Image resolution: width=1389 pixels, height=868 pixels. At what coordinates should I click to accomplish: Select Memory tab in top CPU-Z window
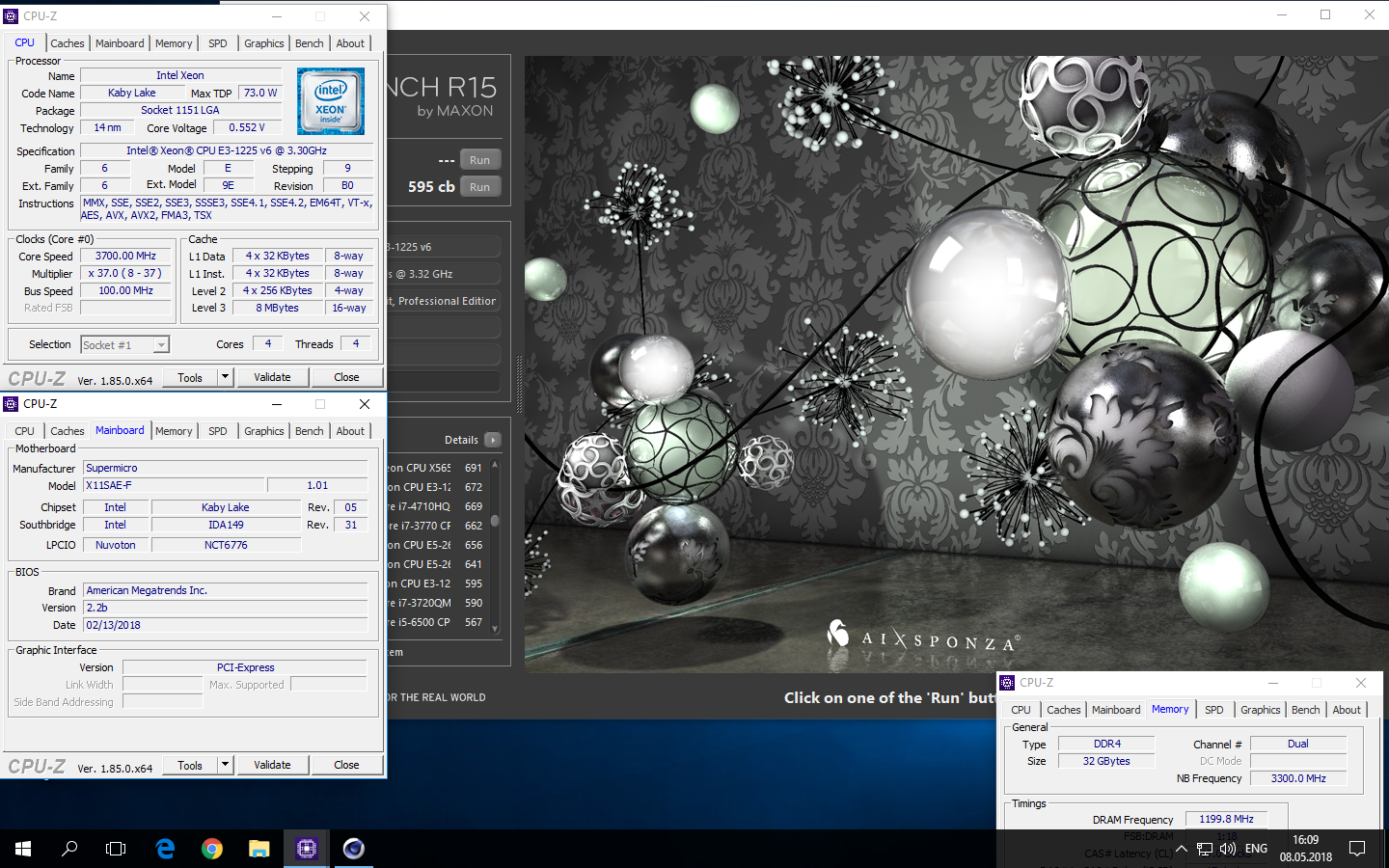tap(174, 43)
